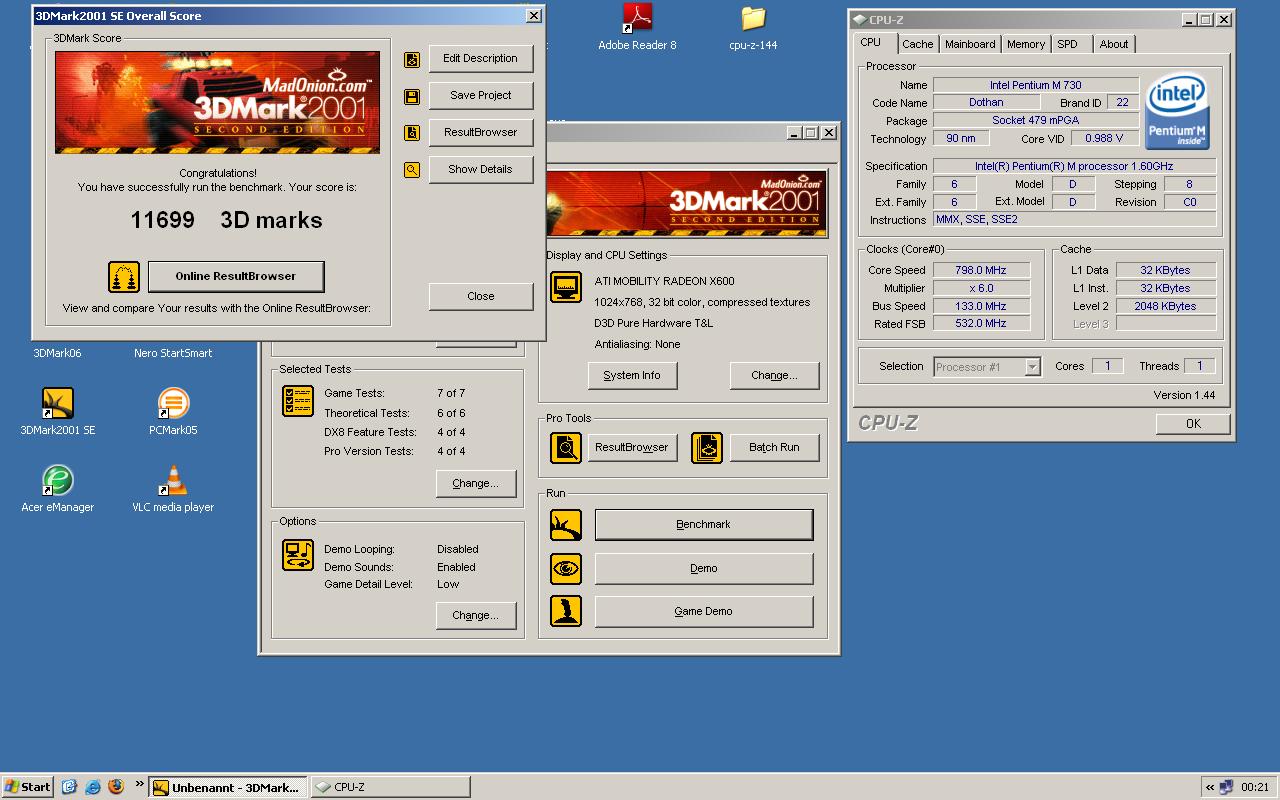This screenshot has height=800, width=1280.
Task: Click the Batch Run icon
Action: (707, 447)
